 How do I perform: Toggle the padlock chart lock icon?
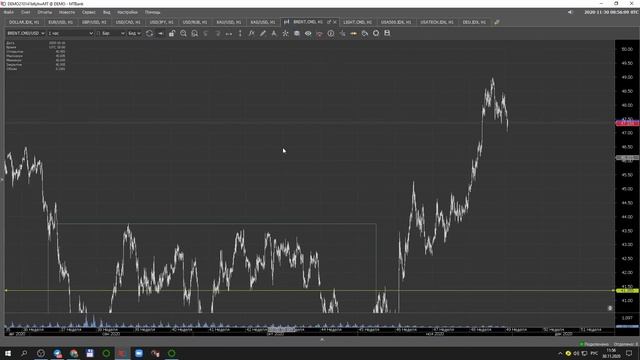pos(172,33)
